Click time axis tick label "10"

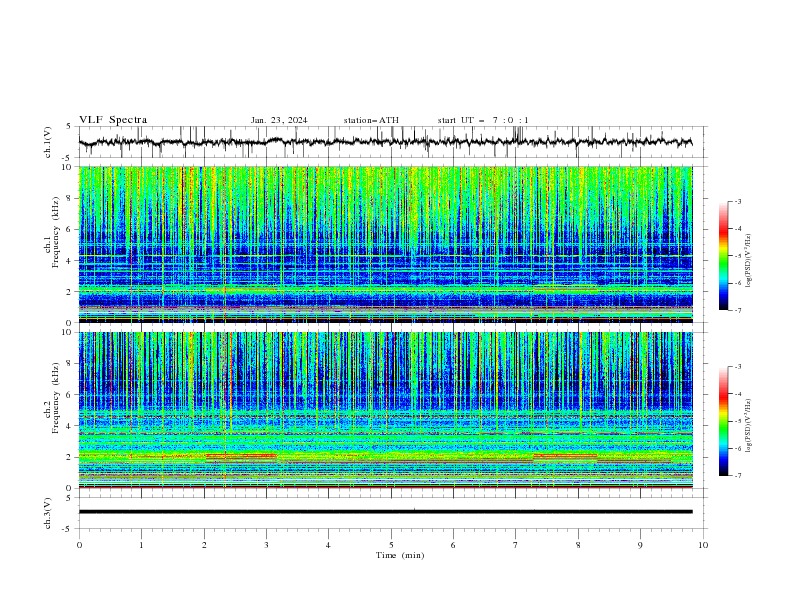point(703,545)
